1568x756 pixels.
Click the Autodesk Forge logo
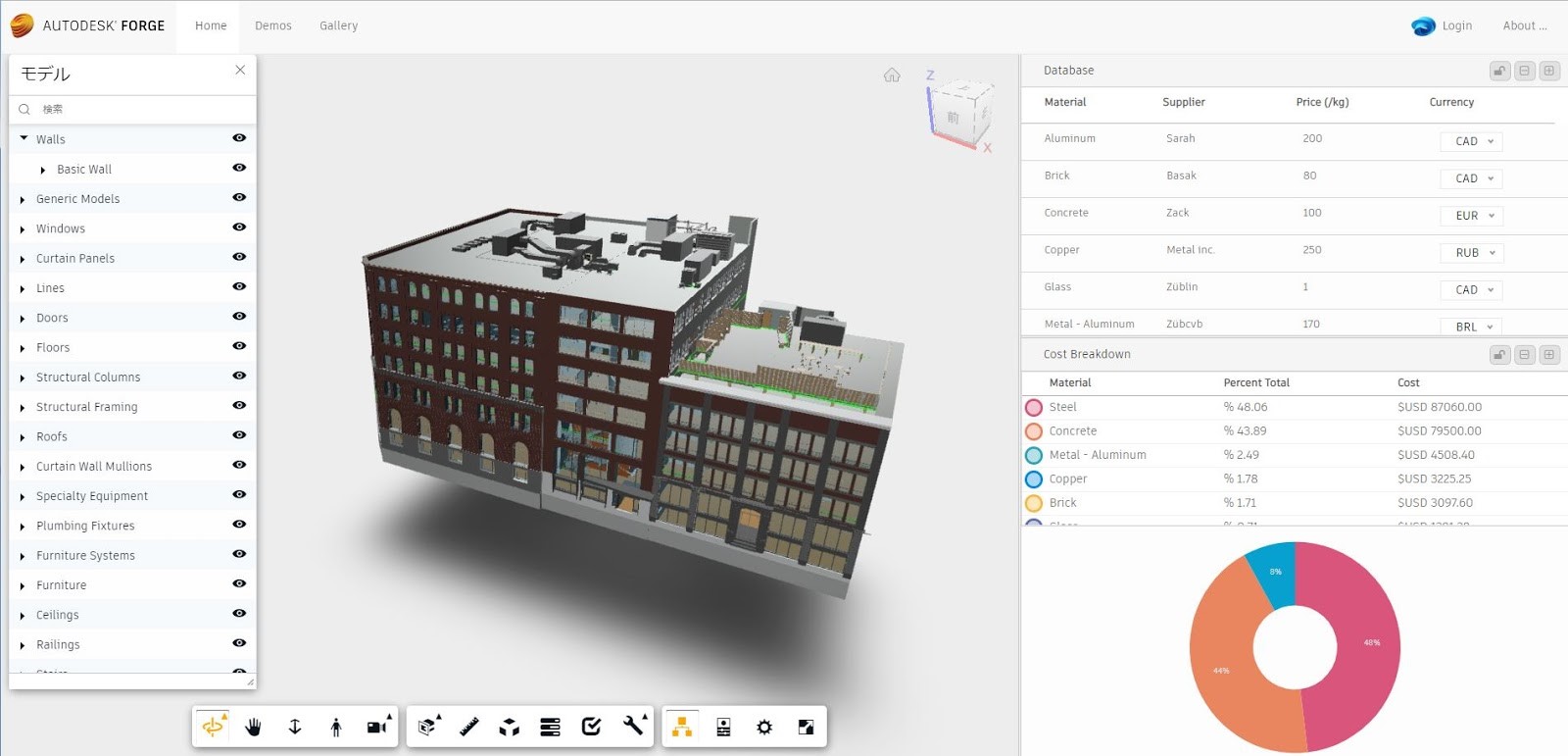(x=88, y=25)
